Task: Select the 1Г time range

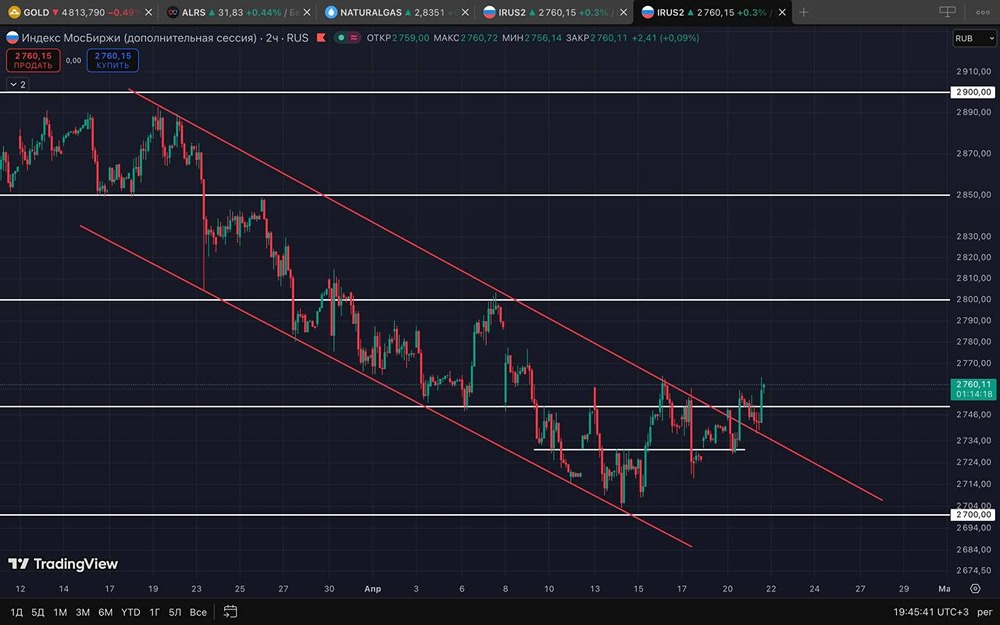Action: (x=154, y=612)
